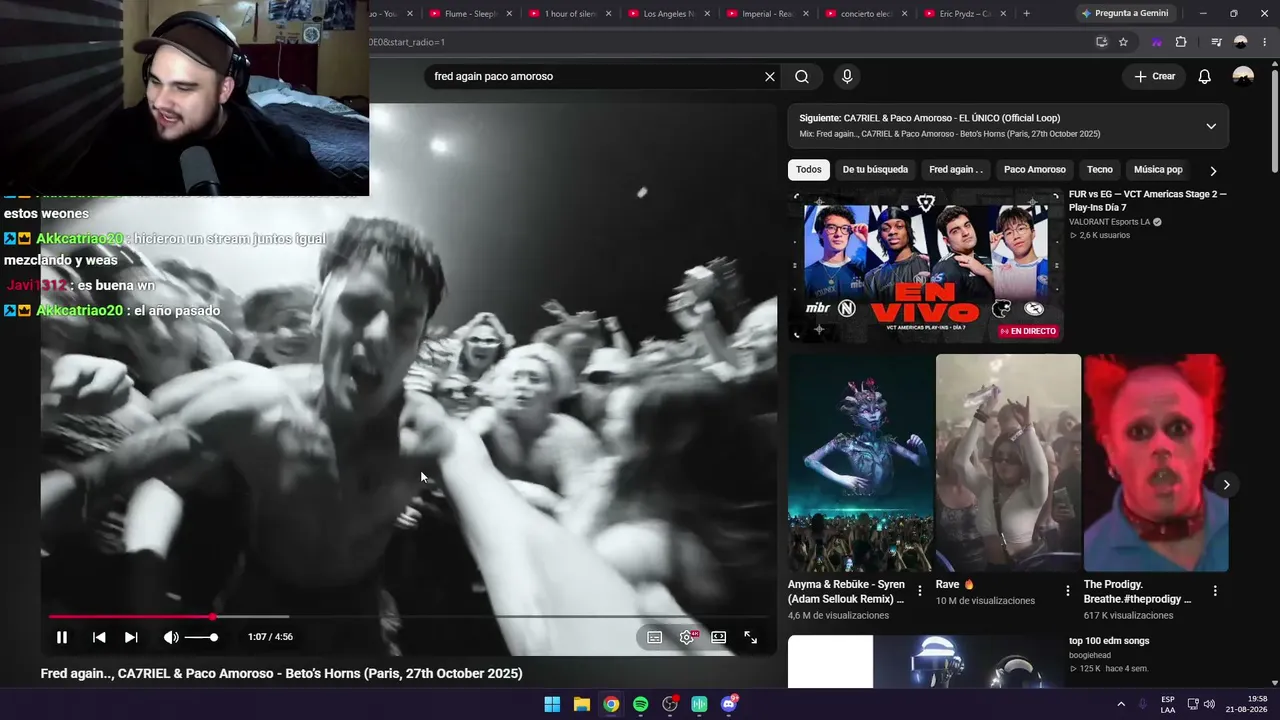Adjust the player volume slider
1280x720 pixels.
click(x=201, y=637)
